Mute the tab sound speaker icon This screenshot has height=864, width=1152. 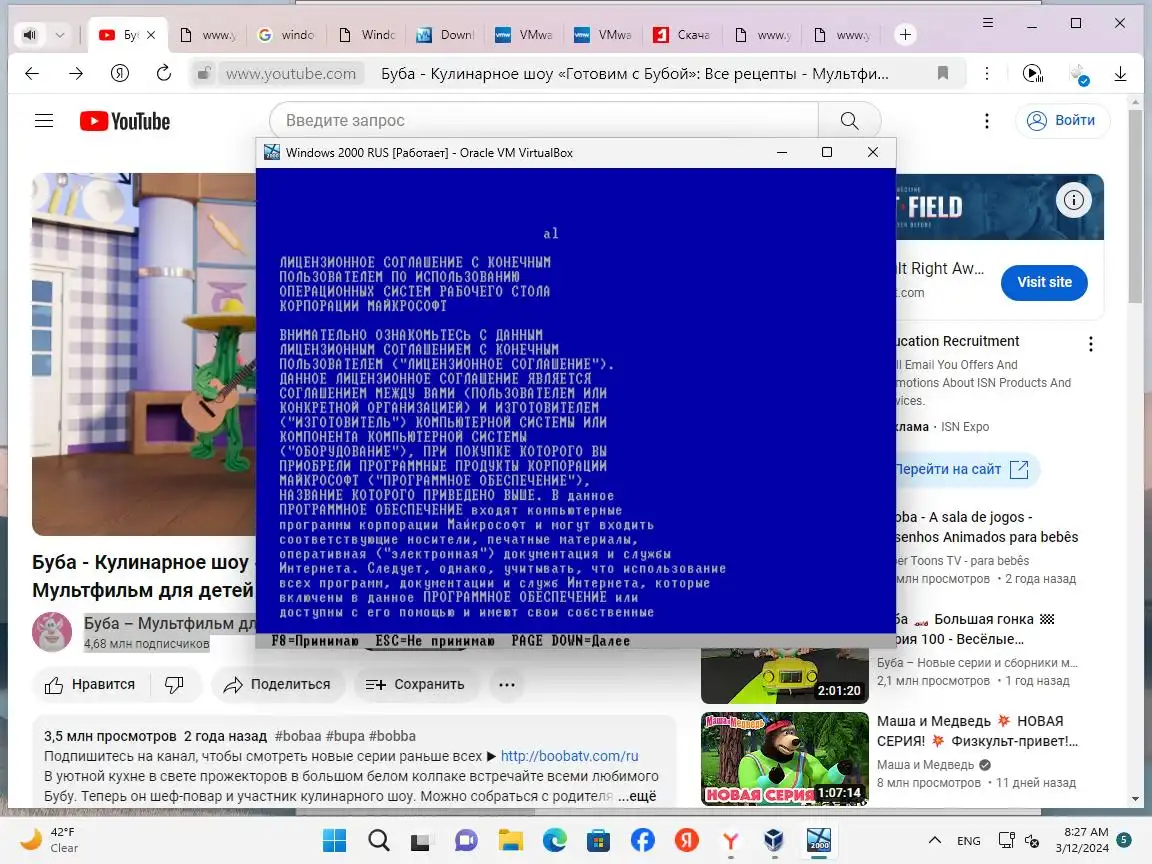29,35
